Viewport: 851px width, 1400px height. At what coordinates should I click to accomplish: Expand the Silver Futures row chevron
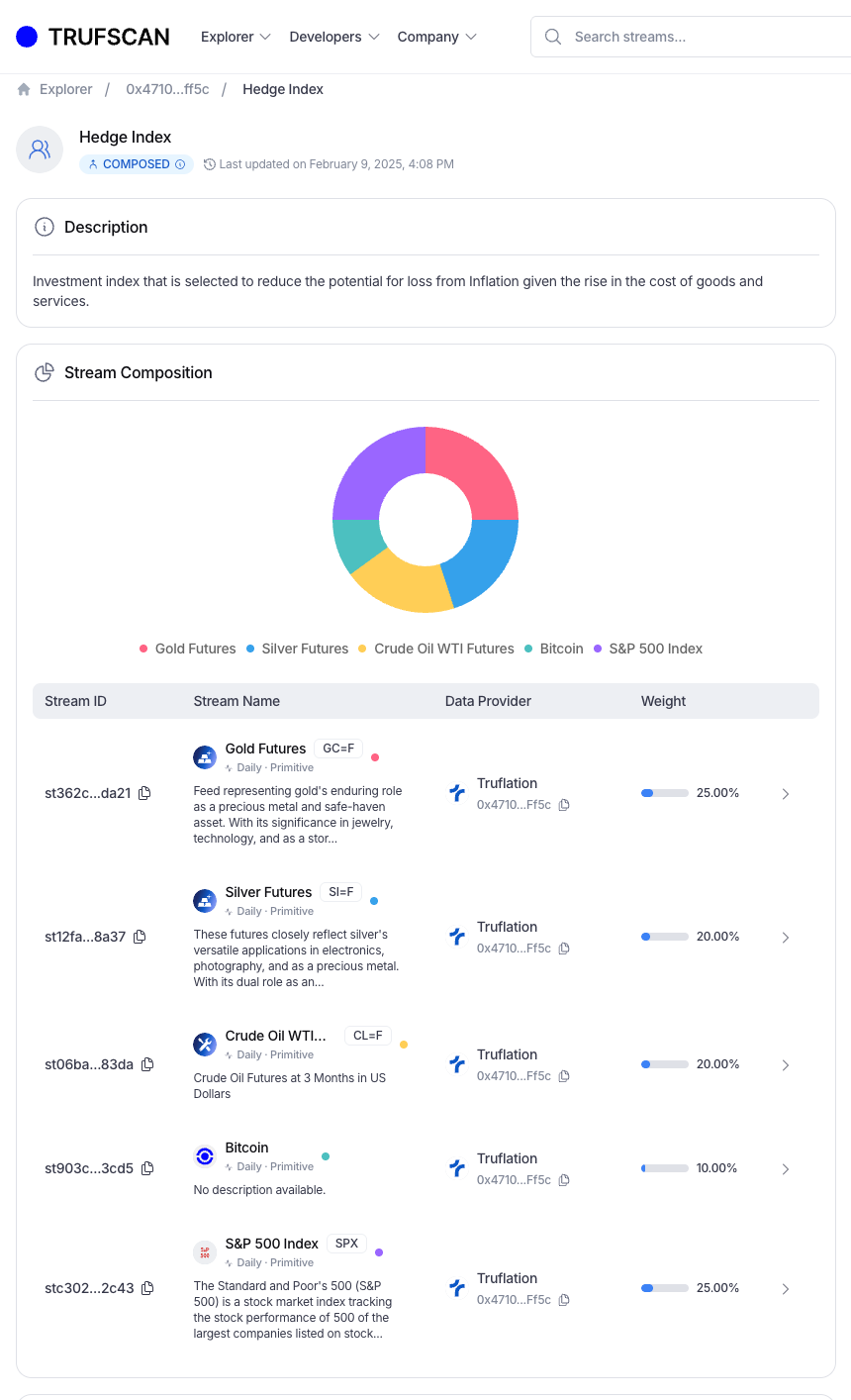click(786, 938)
